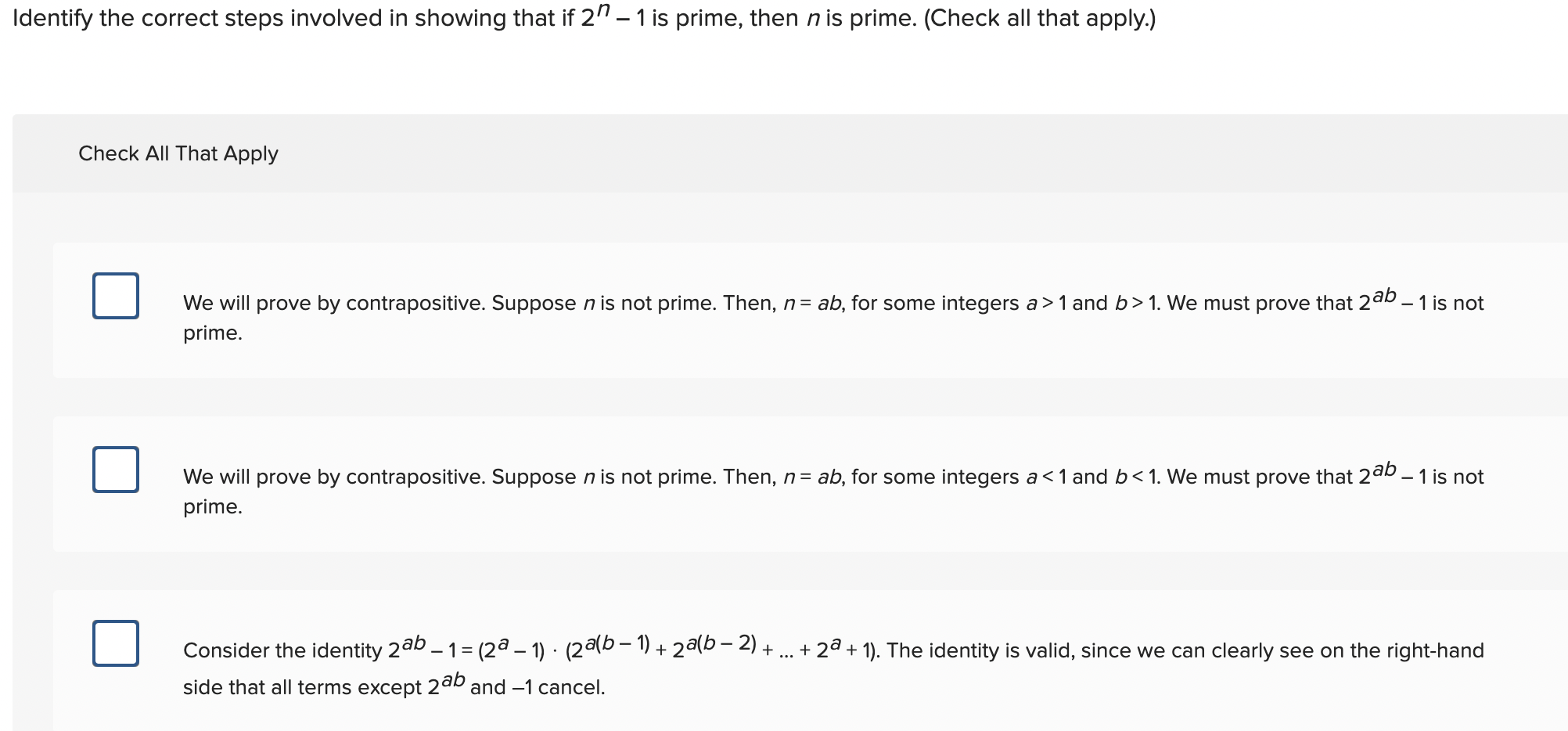Click the phrase 'We will prove by contrapositive' in option one
Screen dimensions: 1568x731
tap(313, 303)
